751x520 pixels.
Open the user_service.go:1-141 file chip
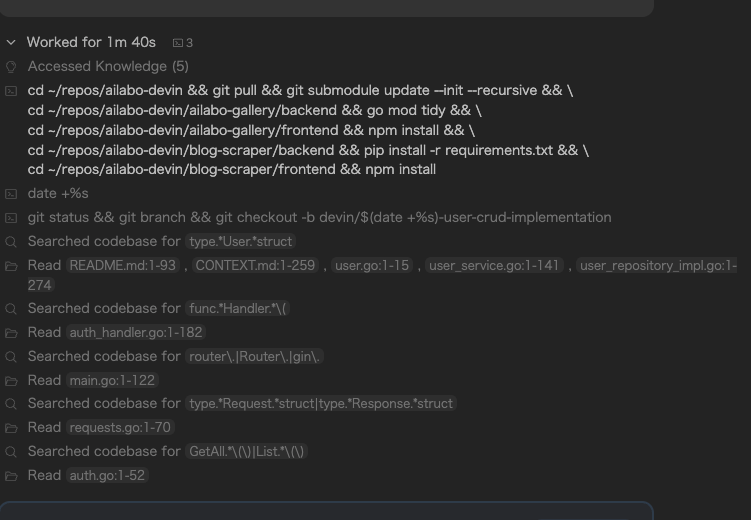(494, 265)
